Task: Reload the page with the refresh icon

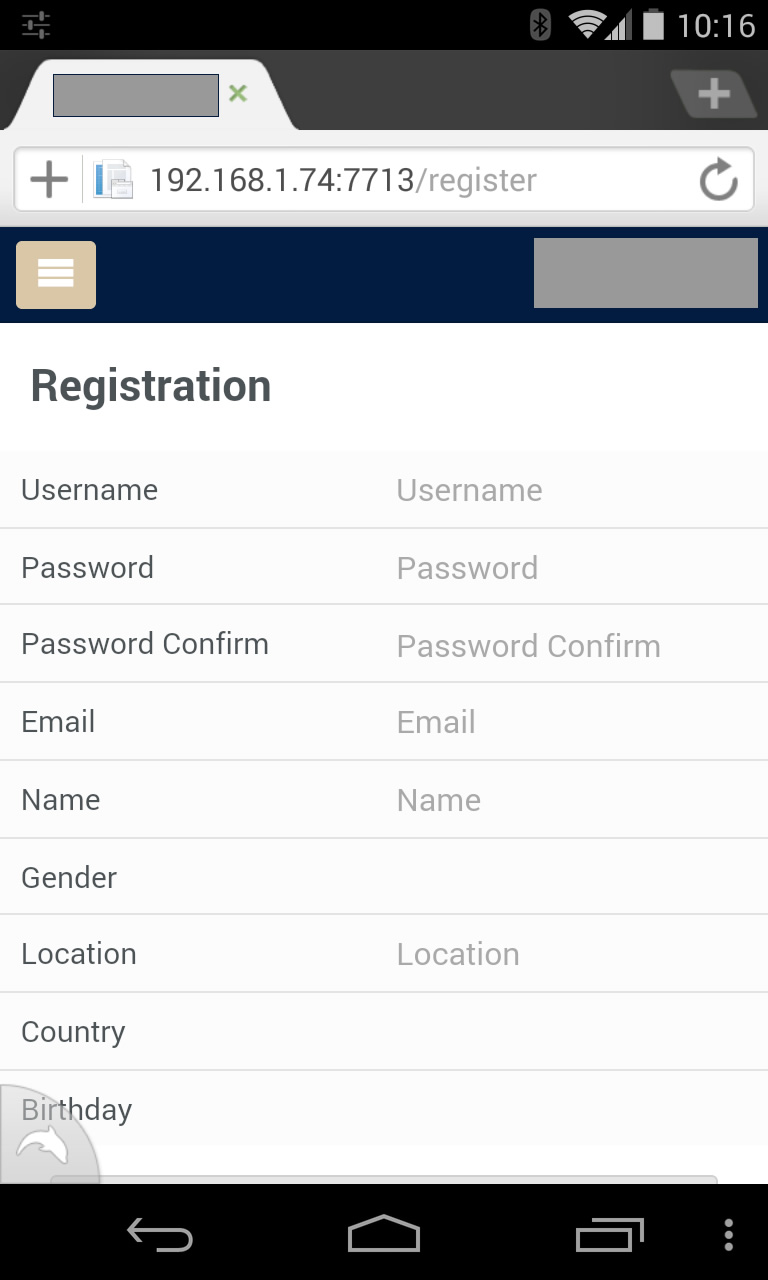Action: point(718,181)
